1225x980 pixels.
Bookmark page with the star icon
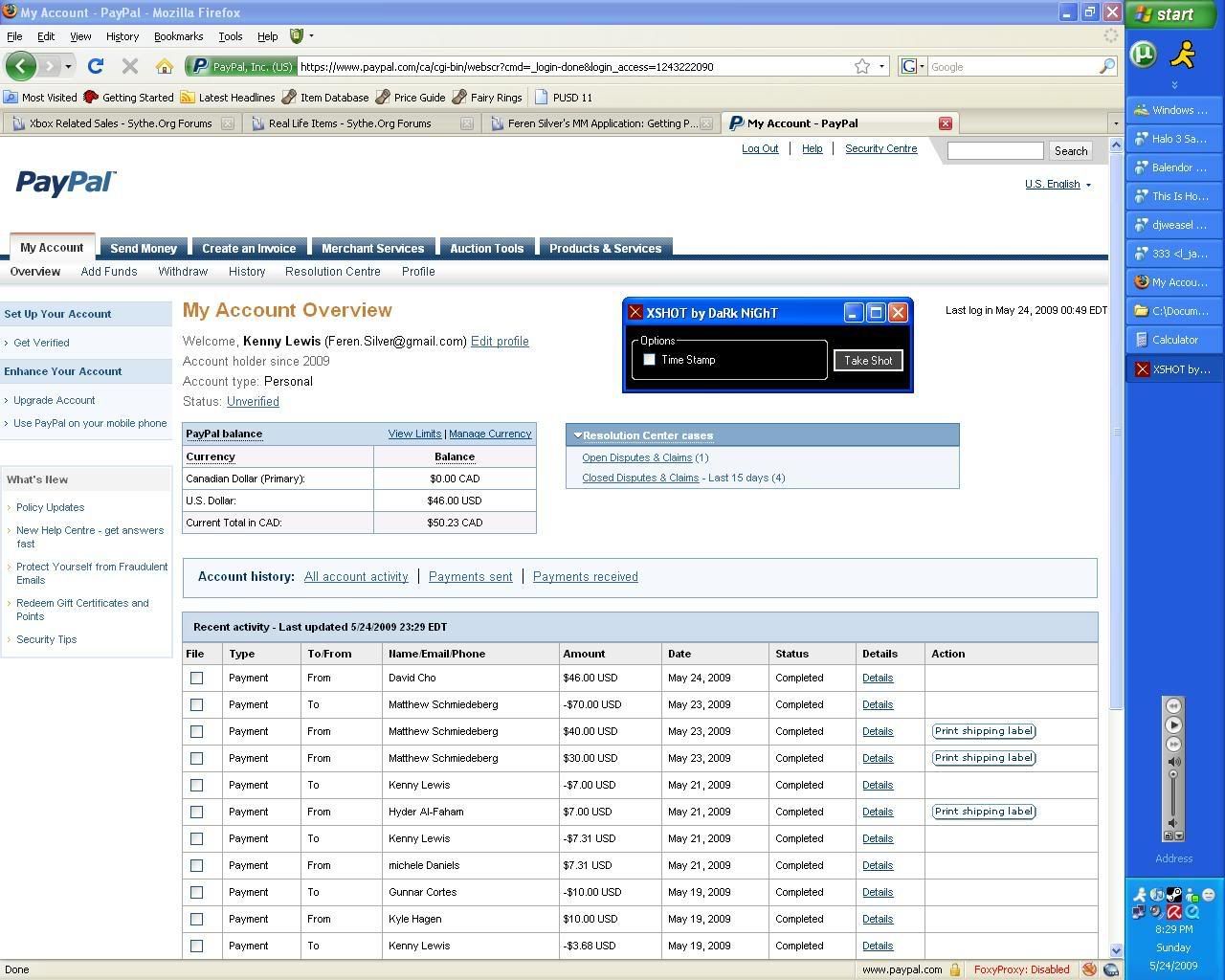tap(862, 66)
